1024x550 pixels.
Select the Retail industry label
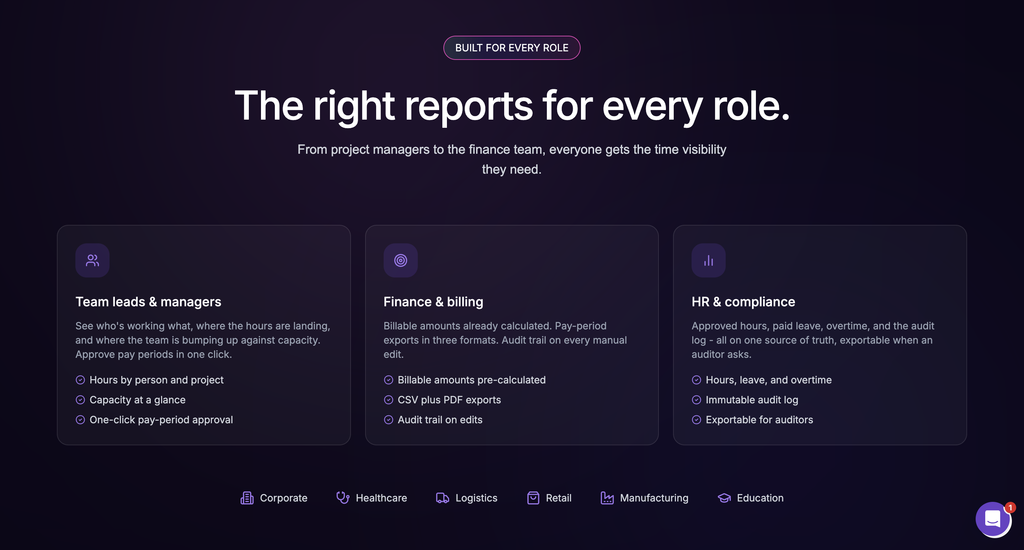click(558, 498)
